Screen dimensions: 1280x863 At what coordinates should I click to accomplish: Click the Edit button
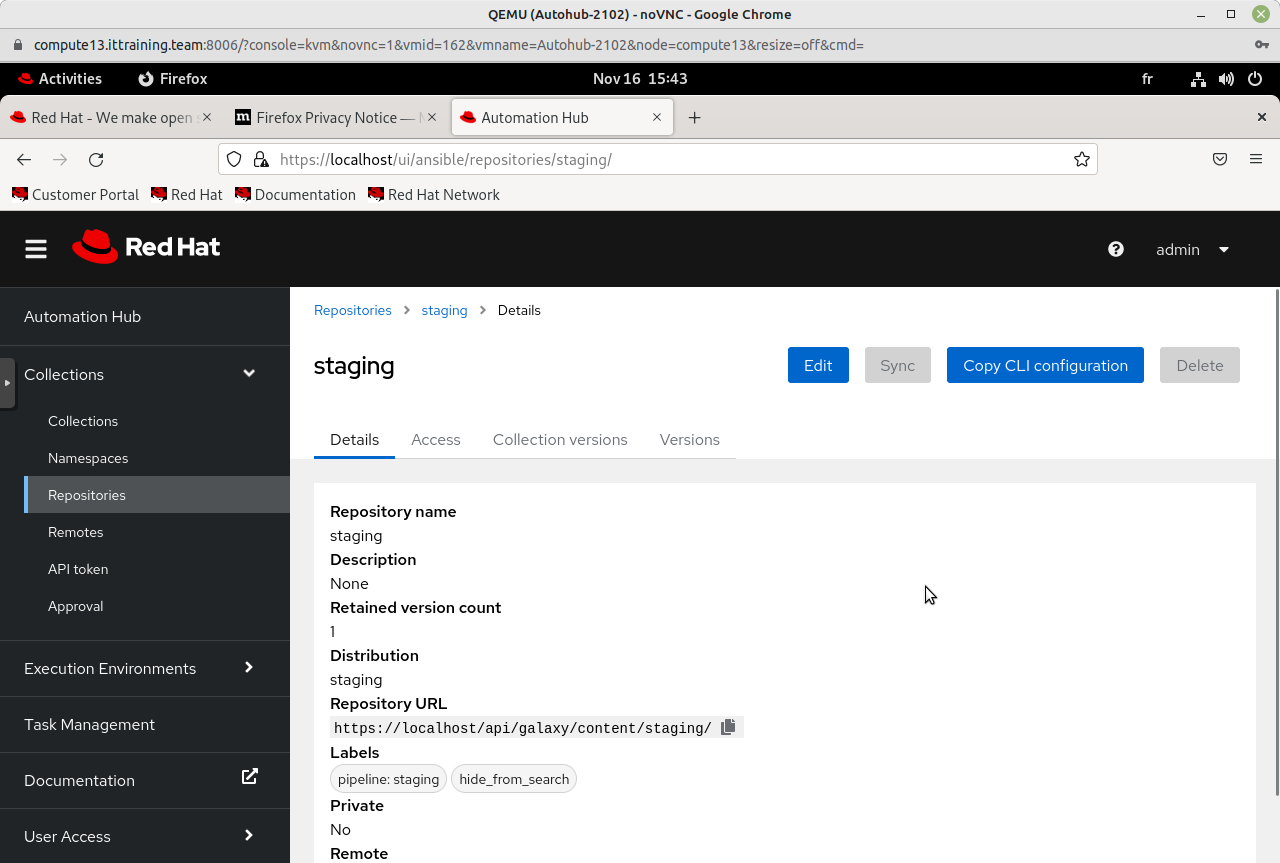(x=818, y=365)
